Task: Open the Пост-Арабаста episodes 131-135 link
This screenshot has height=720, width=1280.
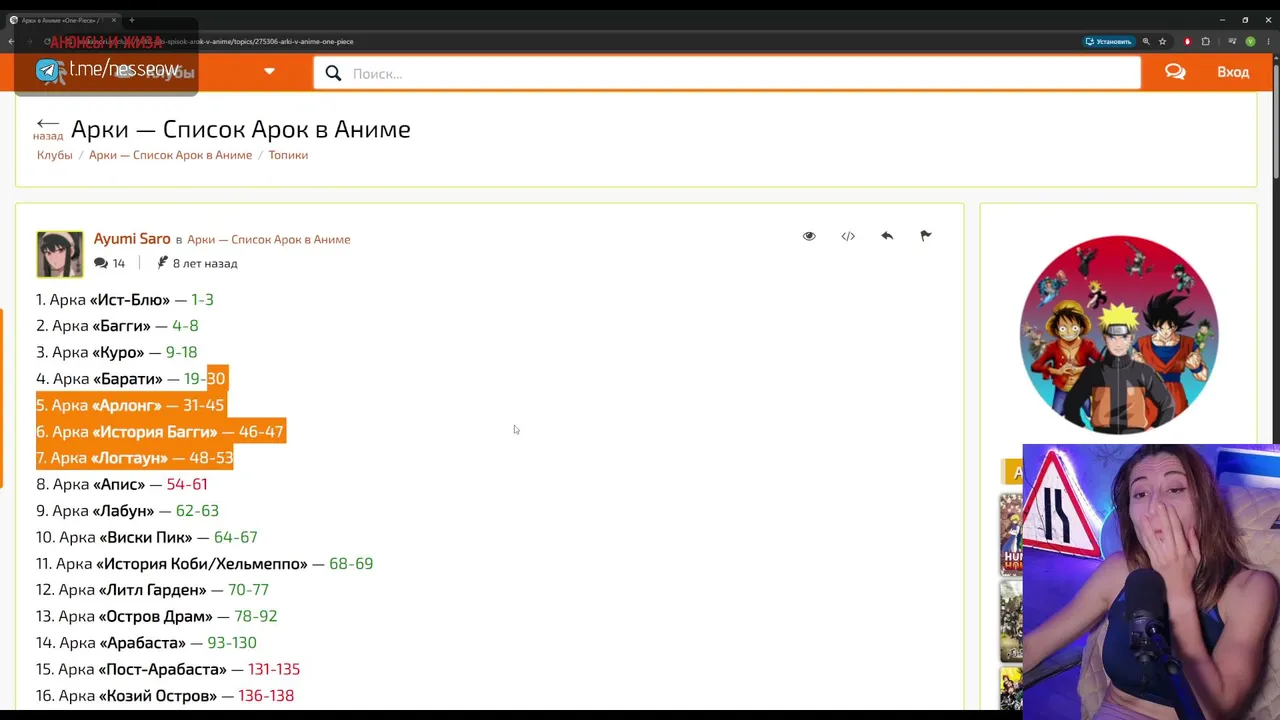Action: [274, 670]
